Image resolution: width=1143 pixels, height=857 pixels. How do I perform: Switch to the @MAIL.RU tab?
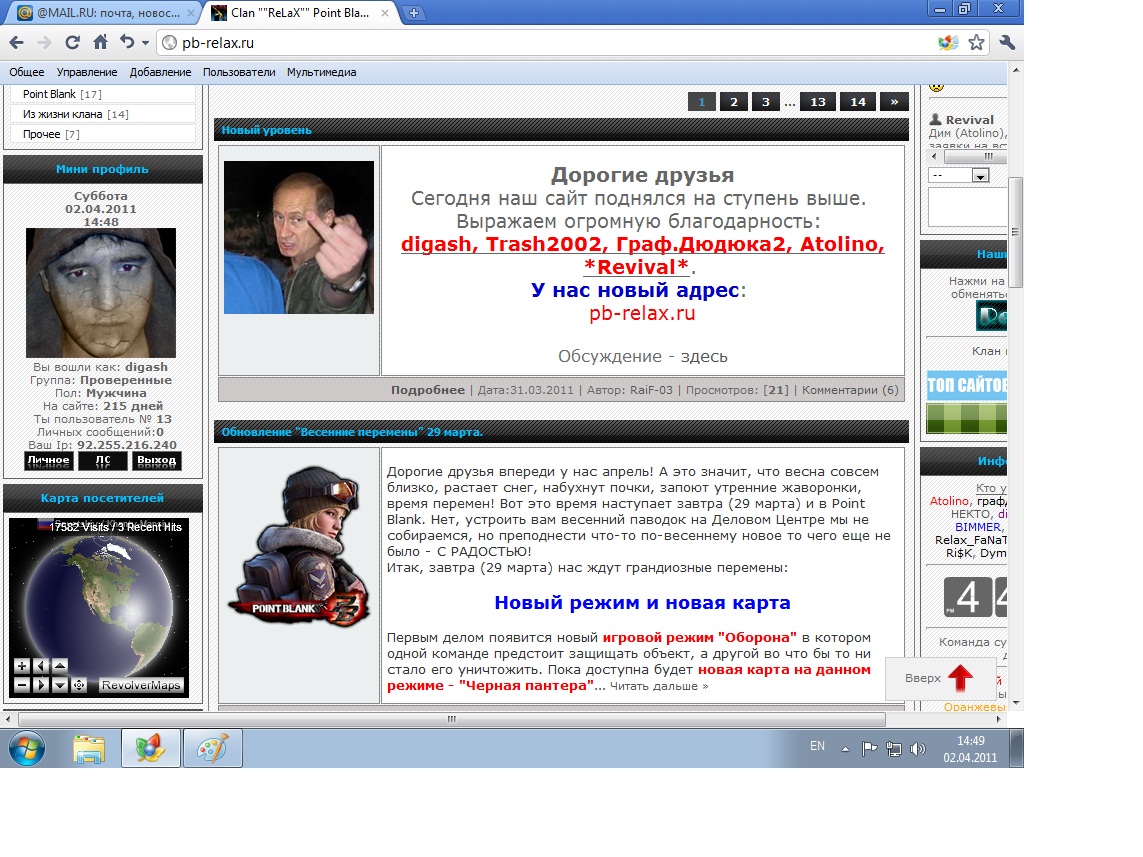point(105,13)
